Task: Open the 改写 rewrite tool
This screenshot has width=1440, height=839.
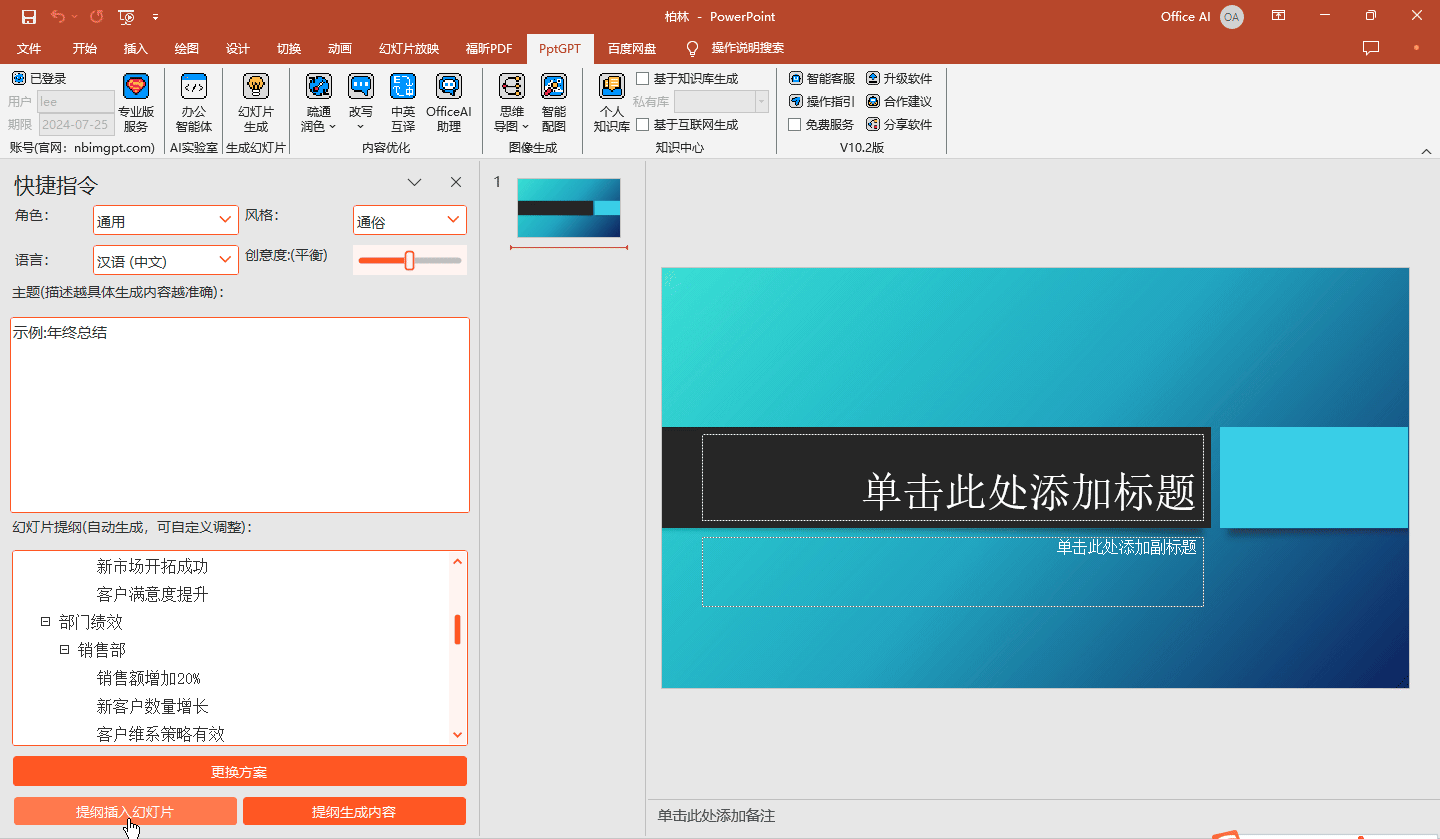Action: (x=360, y=103)
